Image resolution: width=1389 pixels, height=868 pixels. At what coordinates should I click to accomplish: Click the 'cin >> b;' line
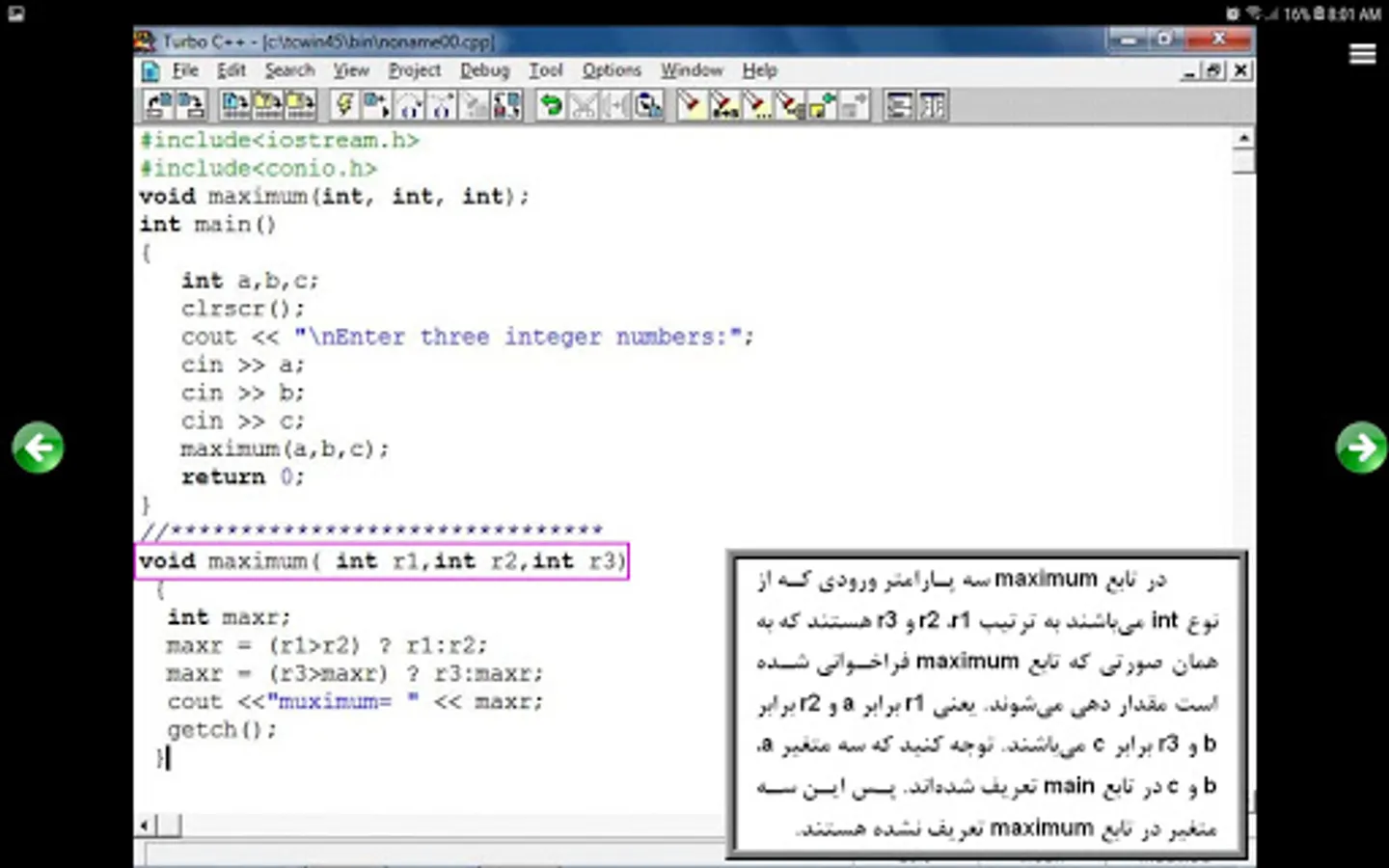(243, 392)
